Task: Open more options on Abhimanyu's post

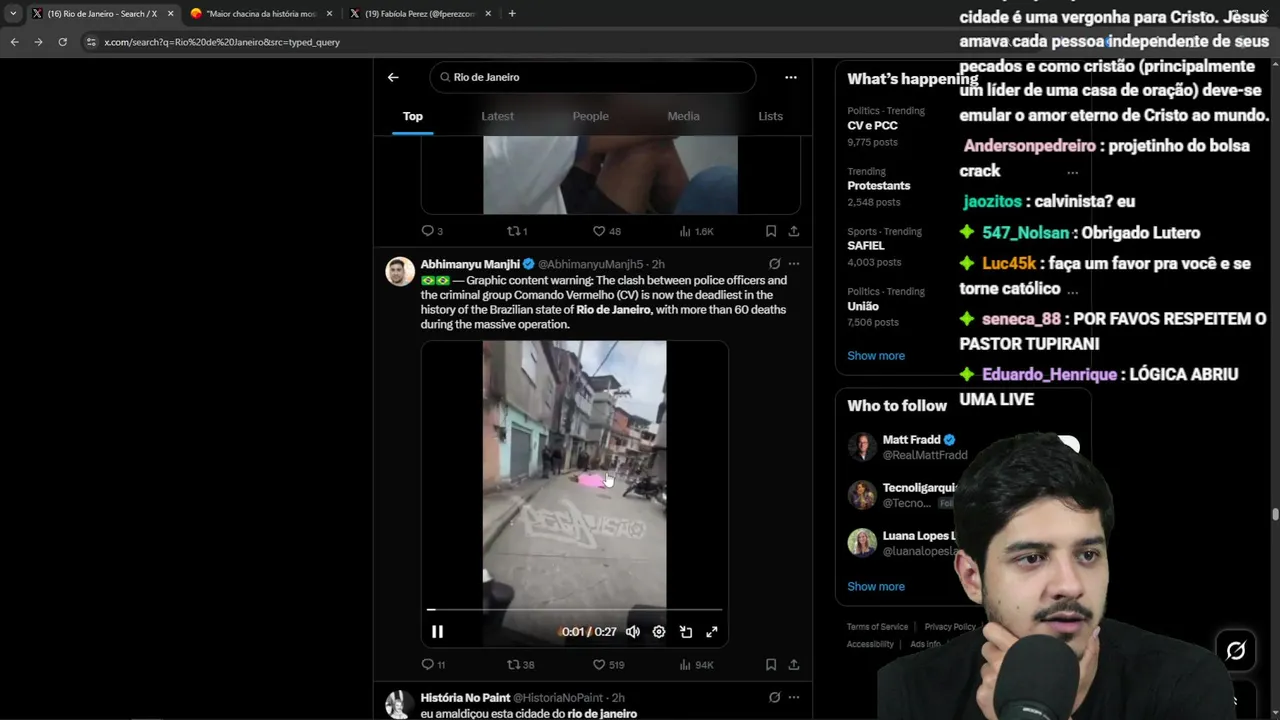Action: (794, 264)
